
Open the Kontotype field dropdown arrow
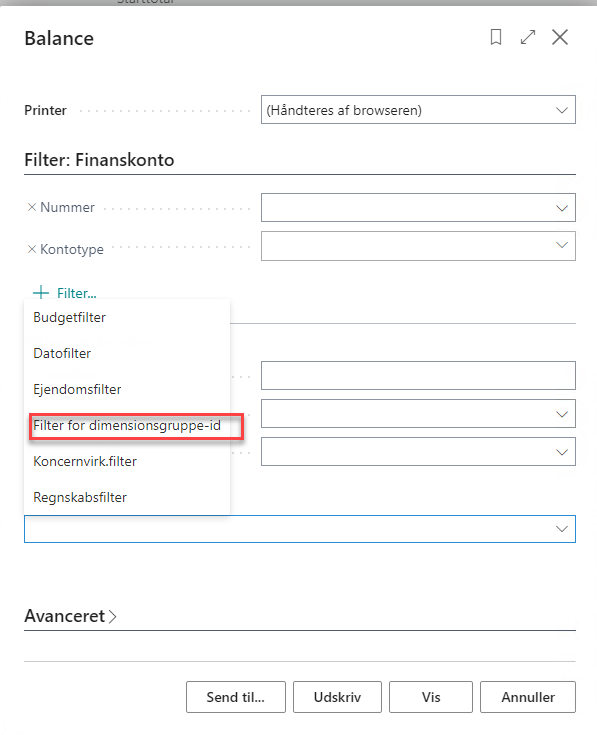(x=562, y=245)
